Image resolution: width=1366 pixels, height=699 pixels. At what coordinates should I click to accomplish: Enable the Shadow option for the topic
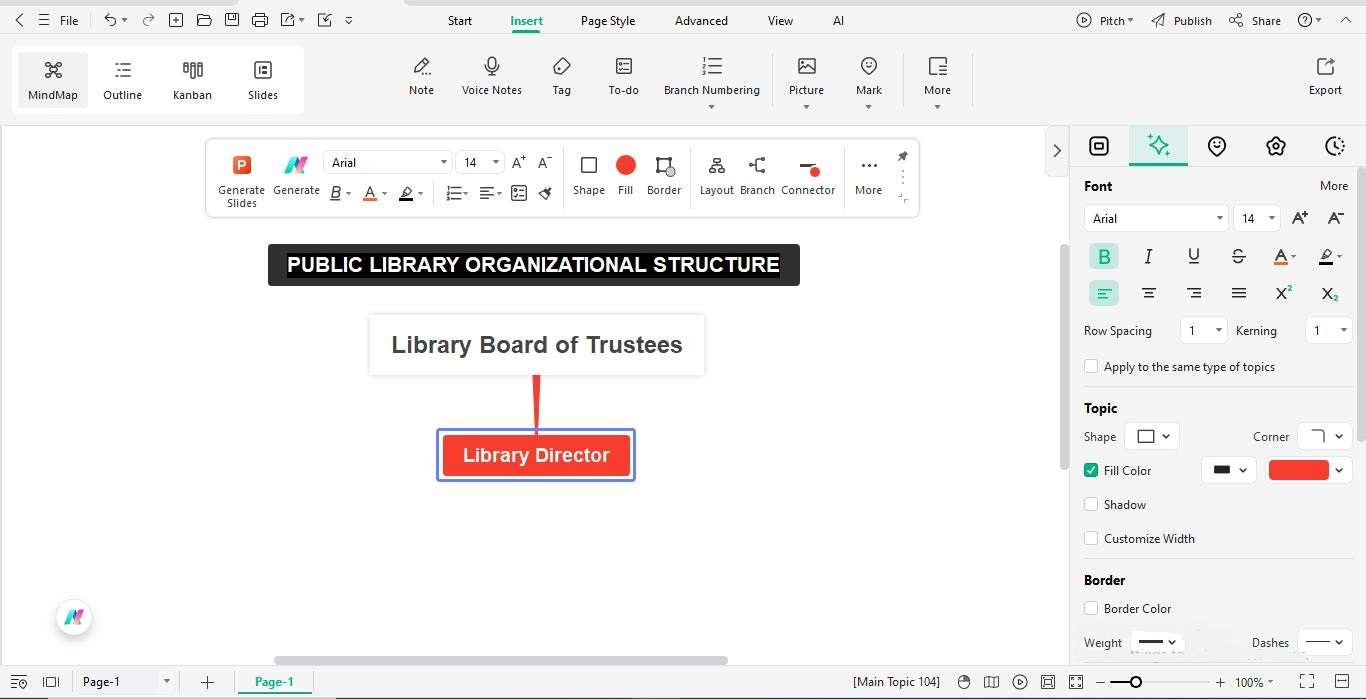click(1091, 504)
